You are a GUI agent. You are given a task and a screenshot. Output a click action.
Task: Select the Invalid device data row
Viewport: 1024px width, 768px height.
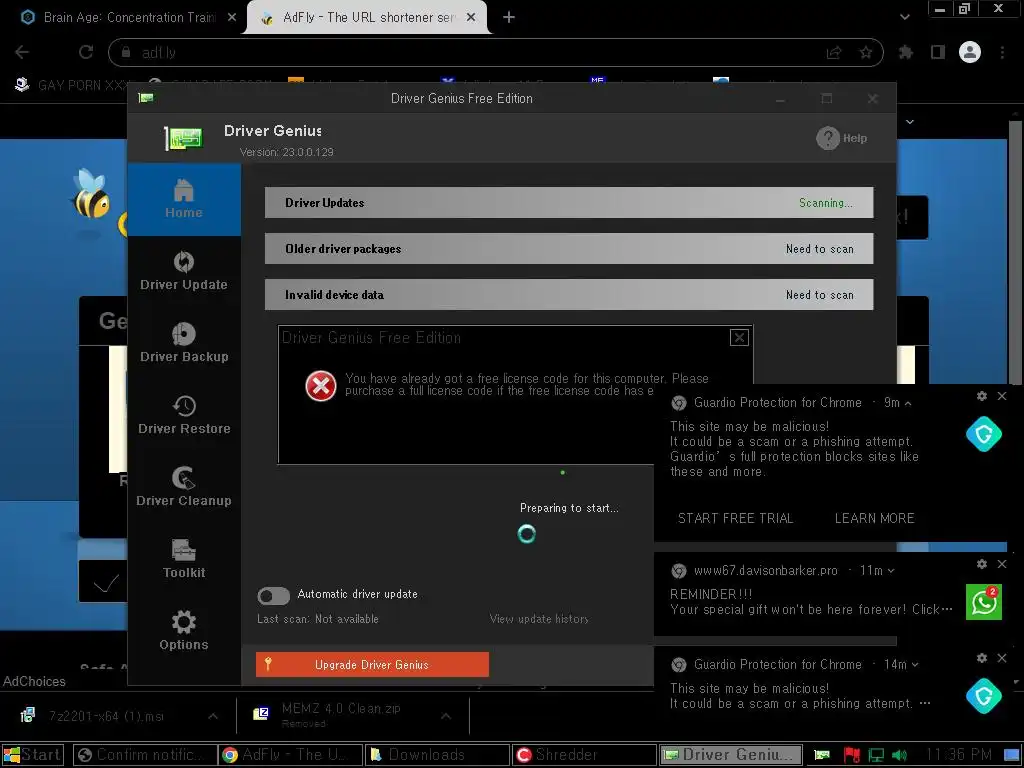[x=569, y=295]
